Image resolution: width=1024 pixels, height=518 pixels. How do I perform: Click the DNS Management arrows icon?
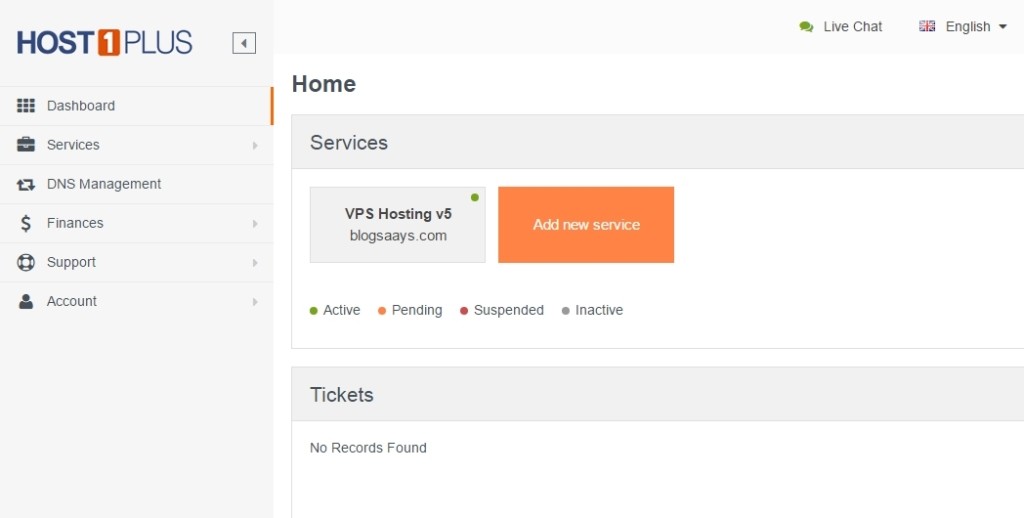tap(25, 184)
